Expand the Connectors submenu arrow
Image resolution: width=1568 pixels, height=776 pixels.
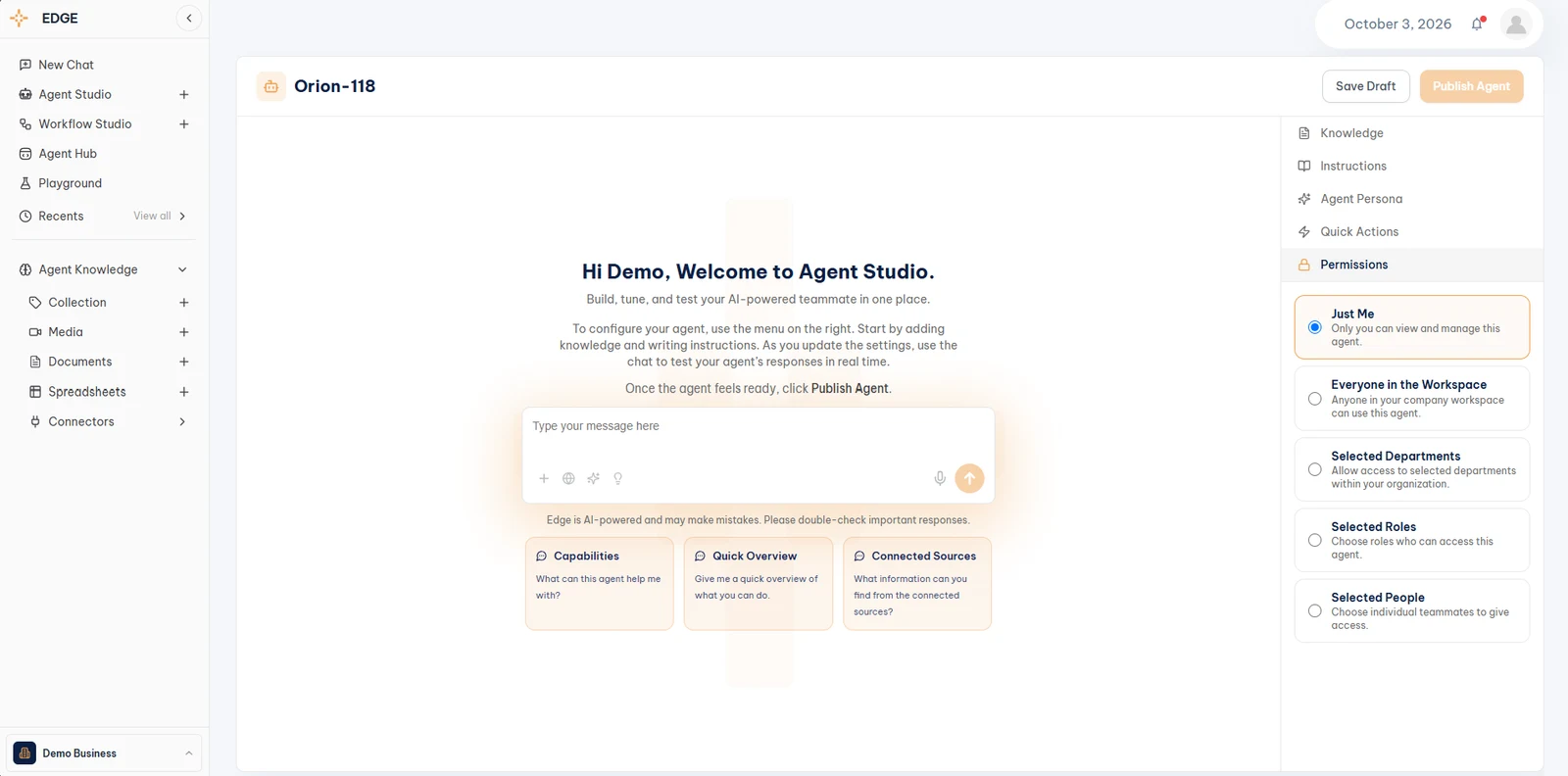tap(182, 422)
